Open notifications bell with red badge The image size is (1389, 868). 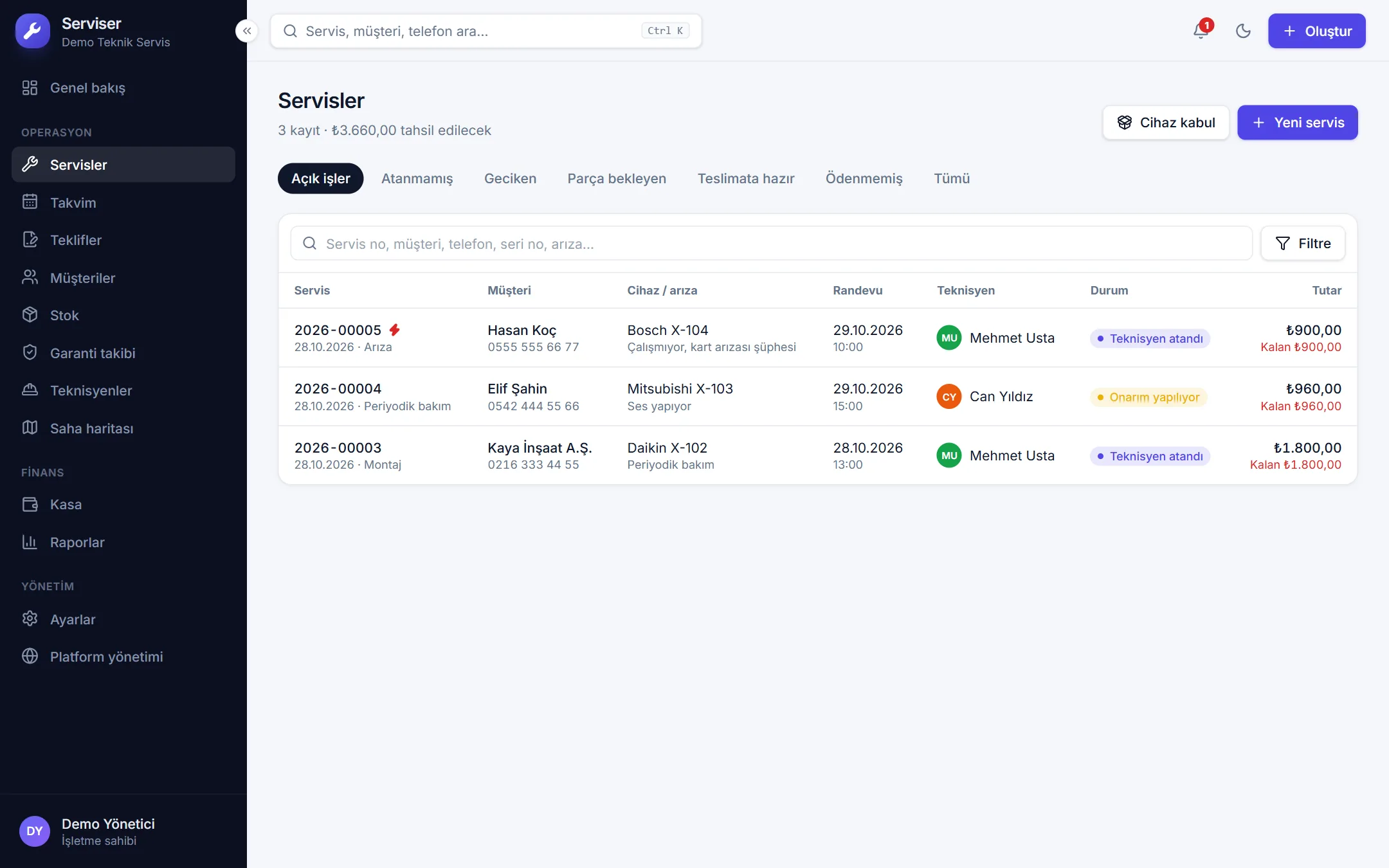[1201, 31]
